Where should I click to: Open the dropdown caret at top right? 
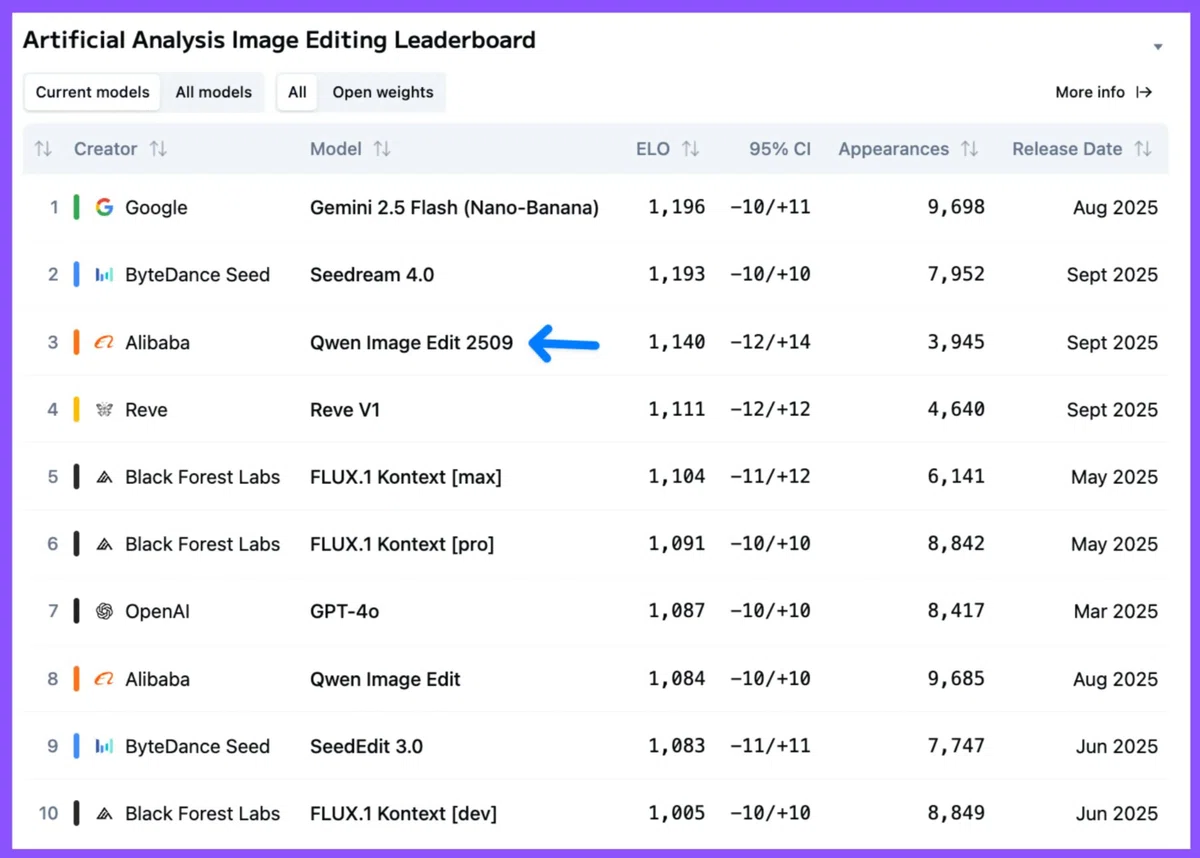1158,47
